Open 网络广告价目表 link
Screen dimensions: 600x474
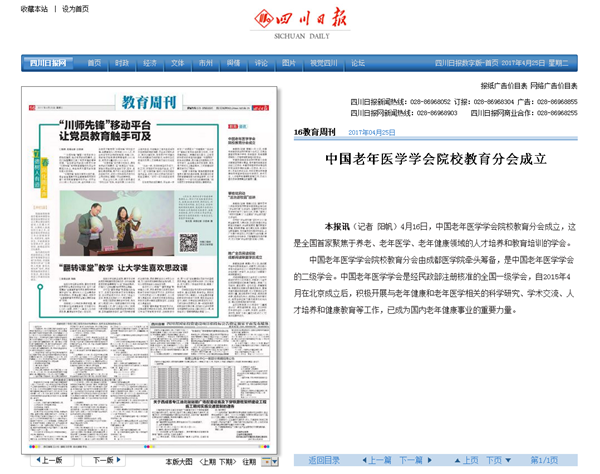554,86
